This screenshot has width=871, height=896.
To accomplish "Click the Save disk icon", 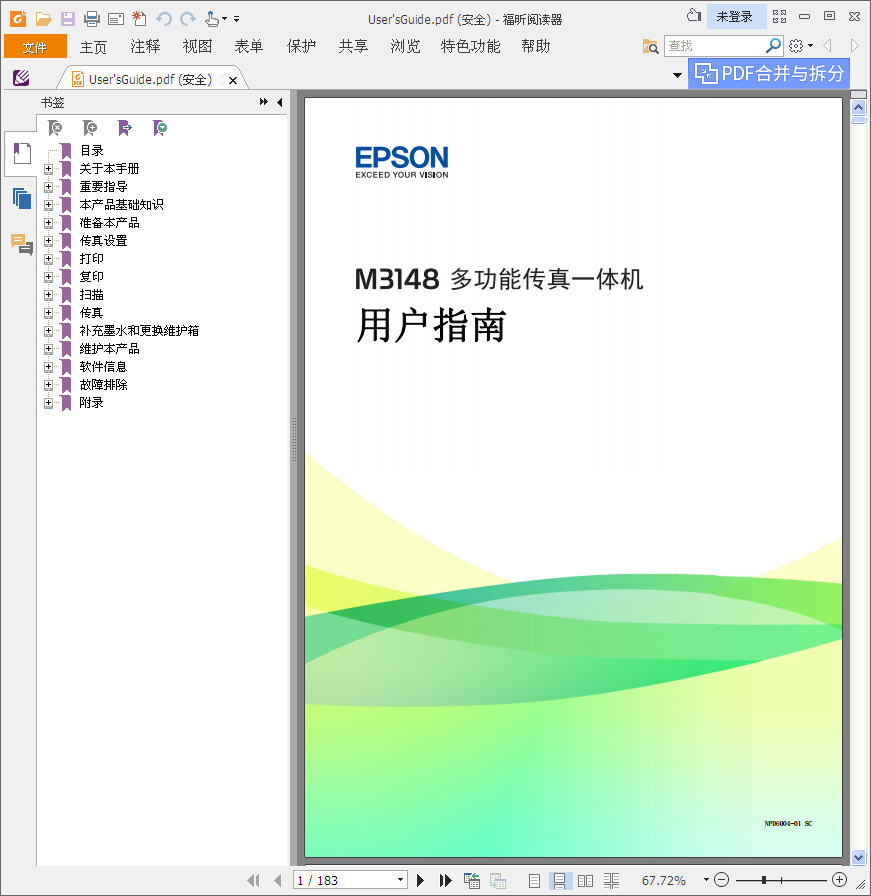I will [67, 19].
